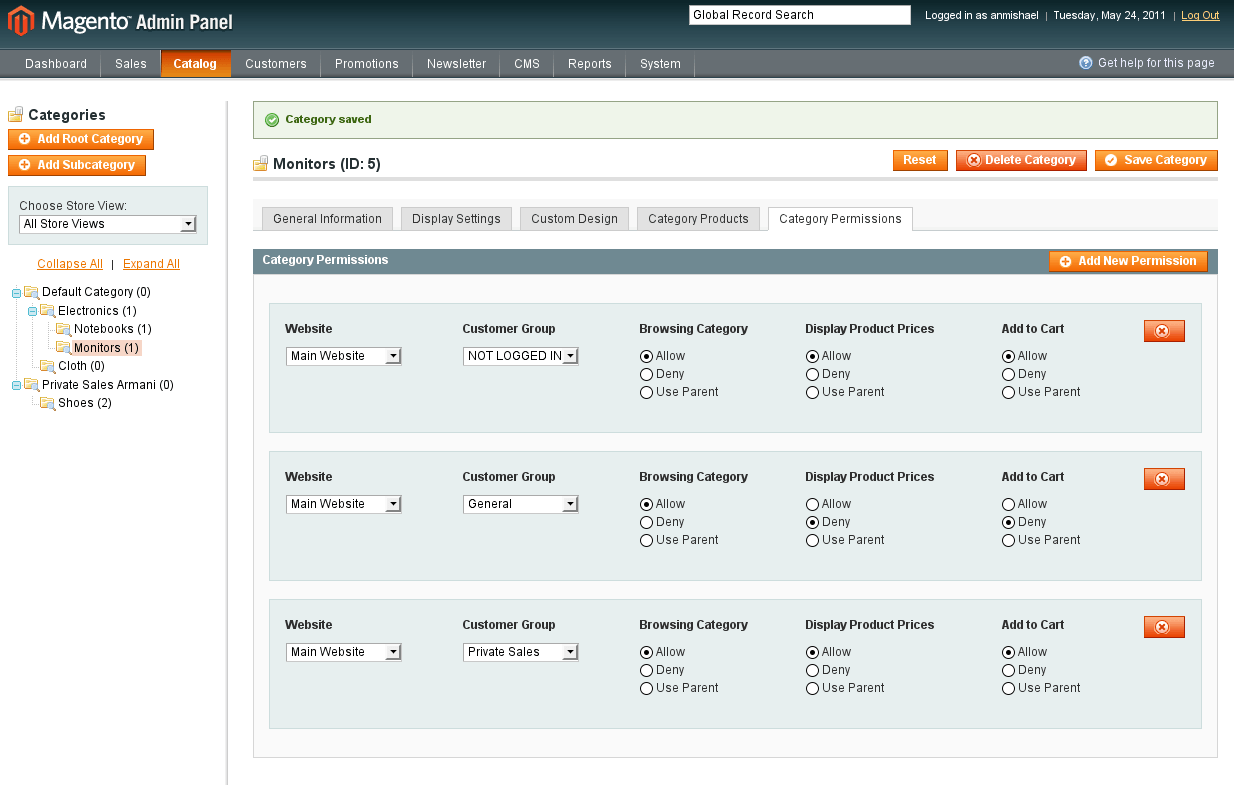The width and height of the screenshot is (1234, 785).
Task: Set NOT LOGGED IN Browsing Category to Deny
Action: coord(646,374)
